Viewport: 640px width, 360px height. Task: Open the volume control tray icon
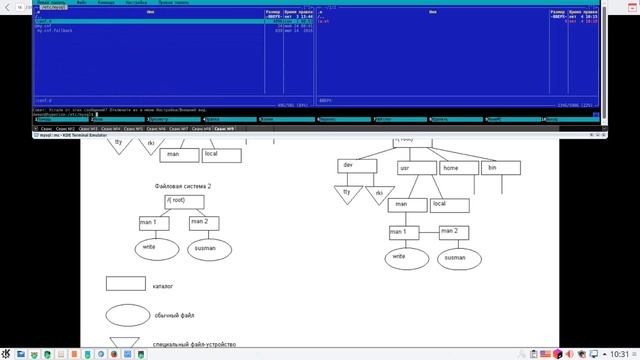(x=569, y=354)
